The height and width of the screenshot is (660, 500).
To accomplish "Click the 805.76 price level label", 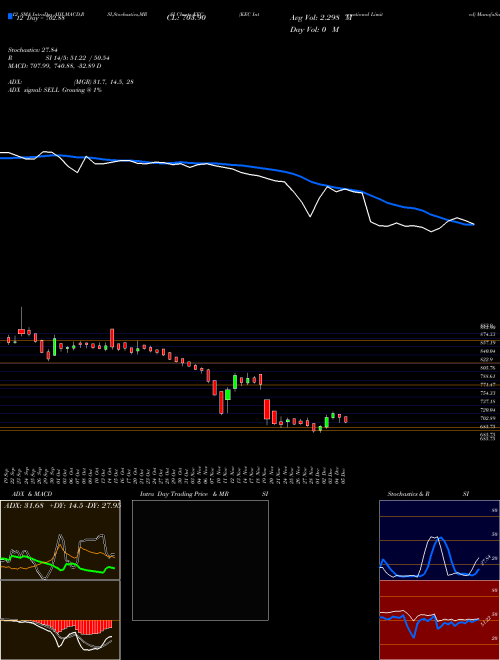I will pyautogui.click(x=489, y=368).
